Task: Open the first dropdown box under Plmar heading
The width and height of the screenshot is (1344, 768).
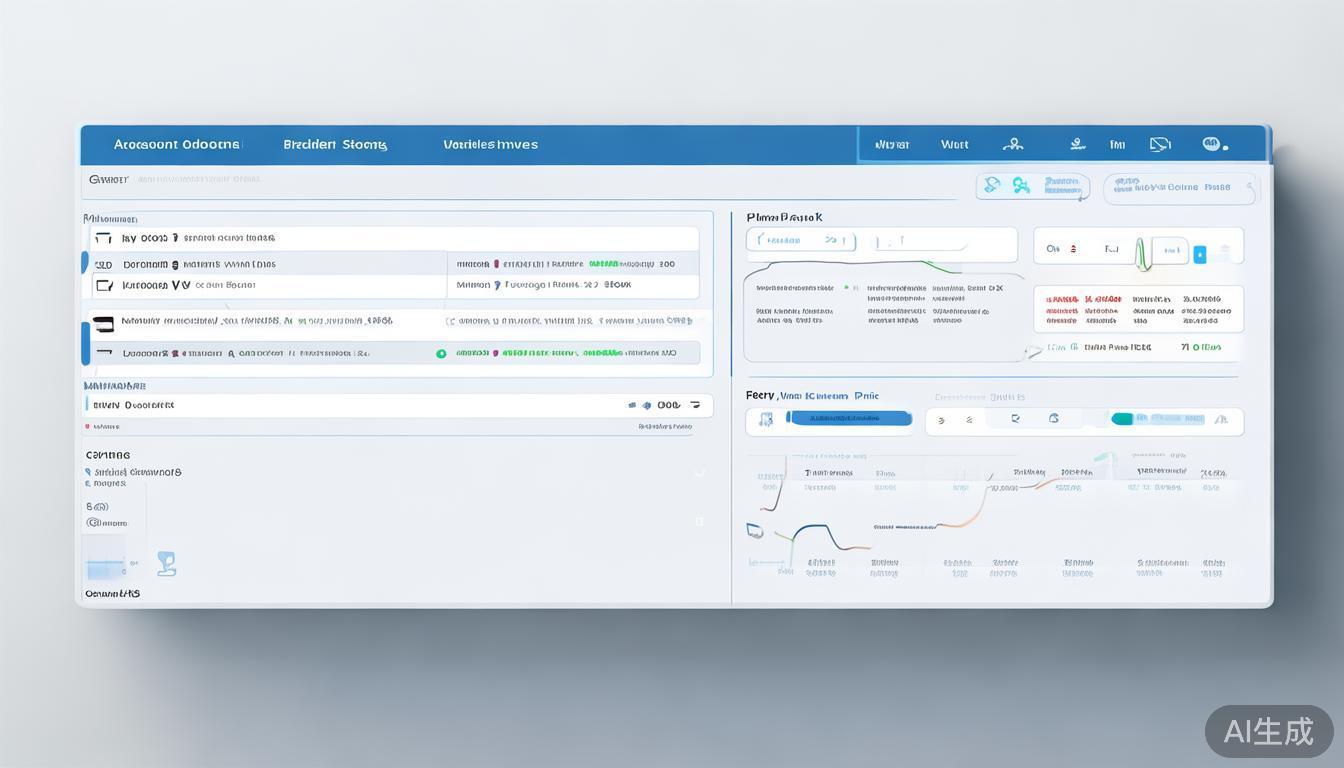Action: (800, 241)
